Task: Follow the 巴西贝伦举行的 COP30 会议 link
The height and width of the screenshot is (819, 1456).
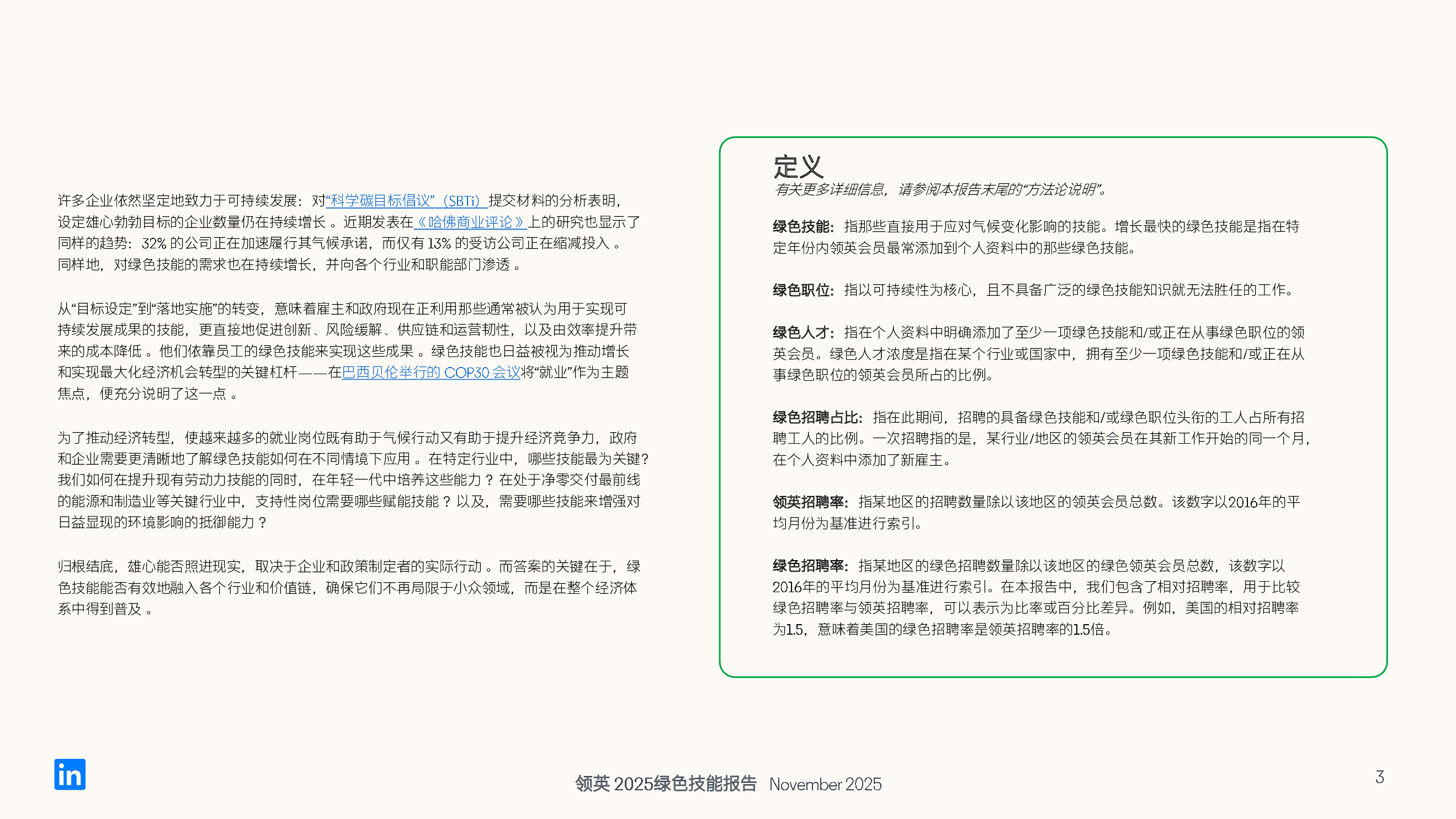Action: [x=431, y=373]
